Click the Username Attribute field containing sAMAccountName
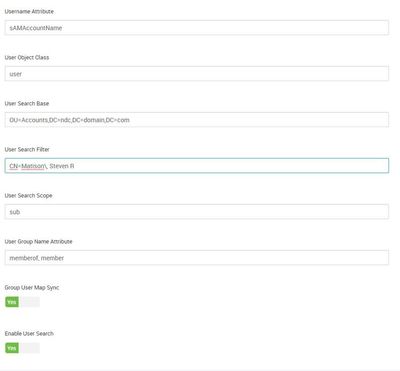Viewport: 400px width, 371px height. click(x=197, y=28)
